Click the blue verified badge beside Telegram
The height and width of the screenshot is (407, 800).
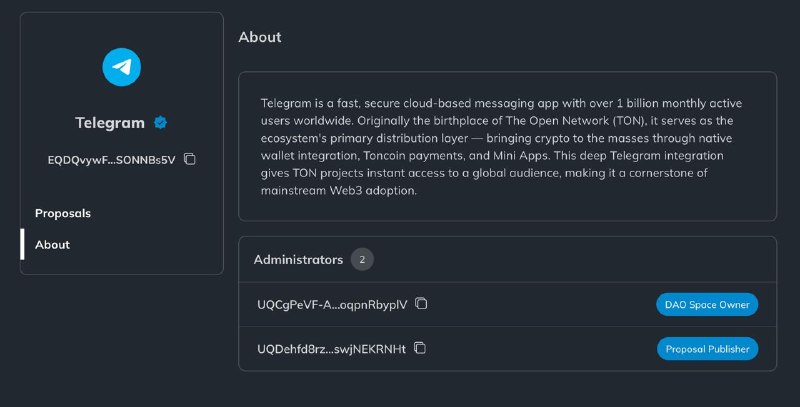pos(160,122)
